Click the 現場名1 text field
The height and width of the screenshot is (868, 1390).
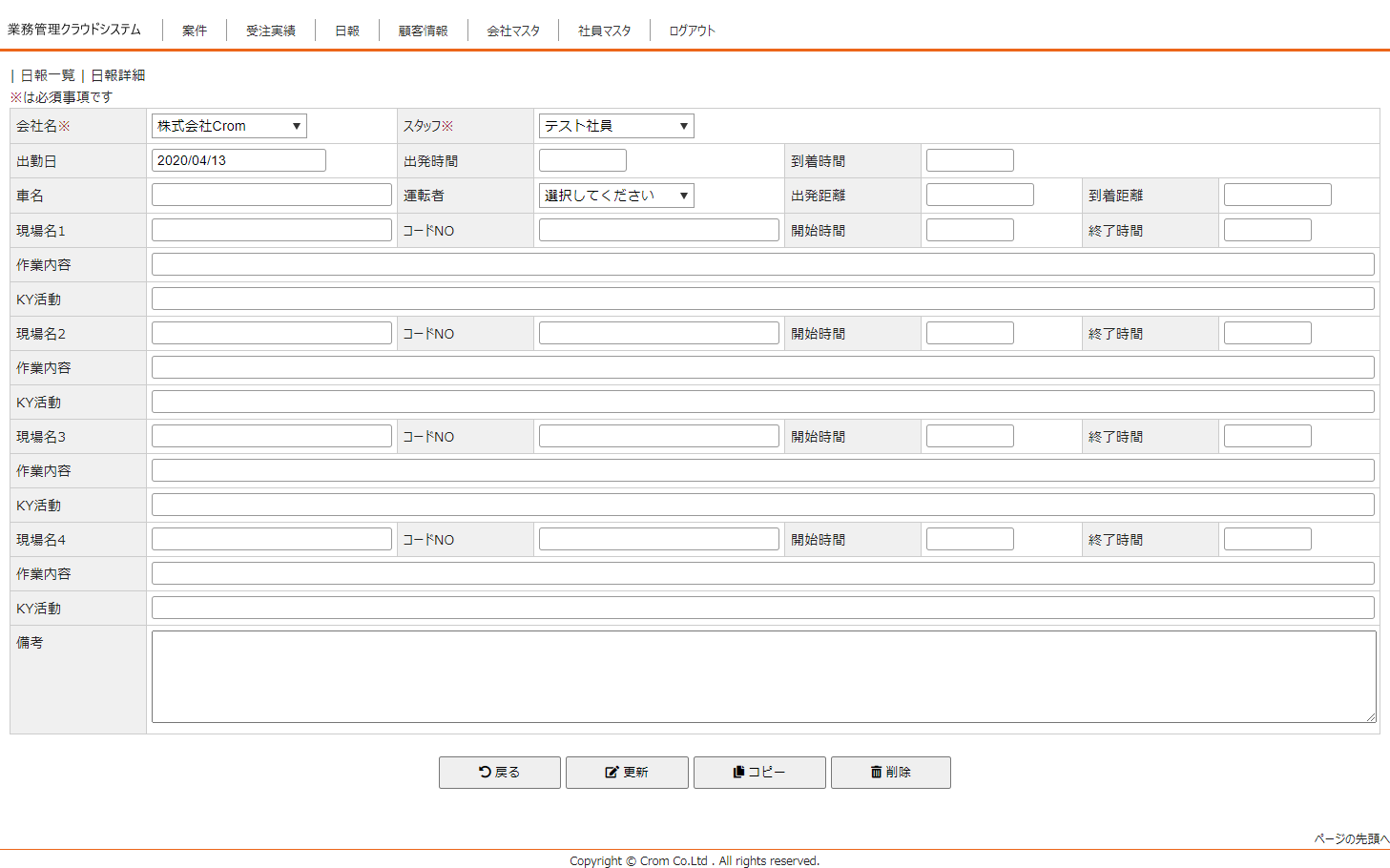[272, 230]
